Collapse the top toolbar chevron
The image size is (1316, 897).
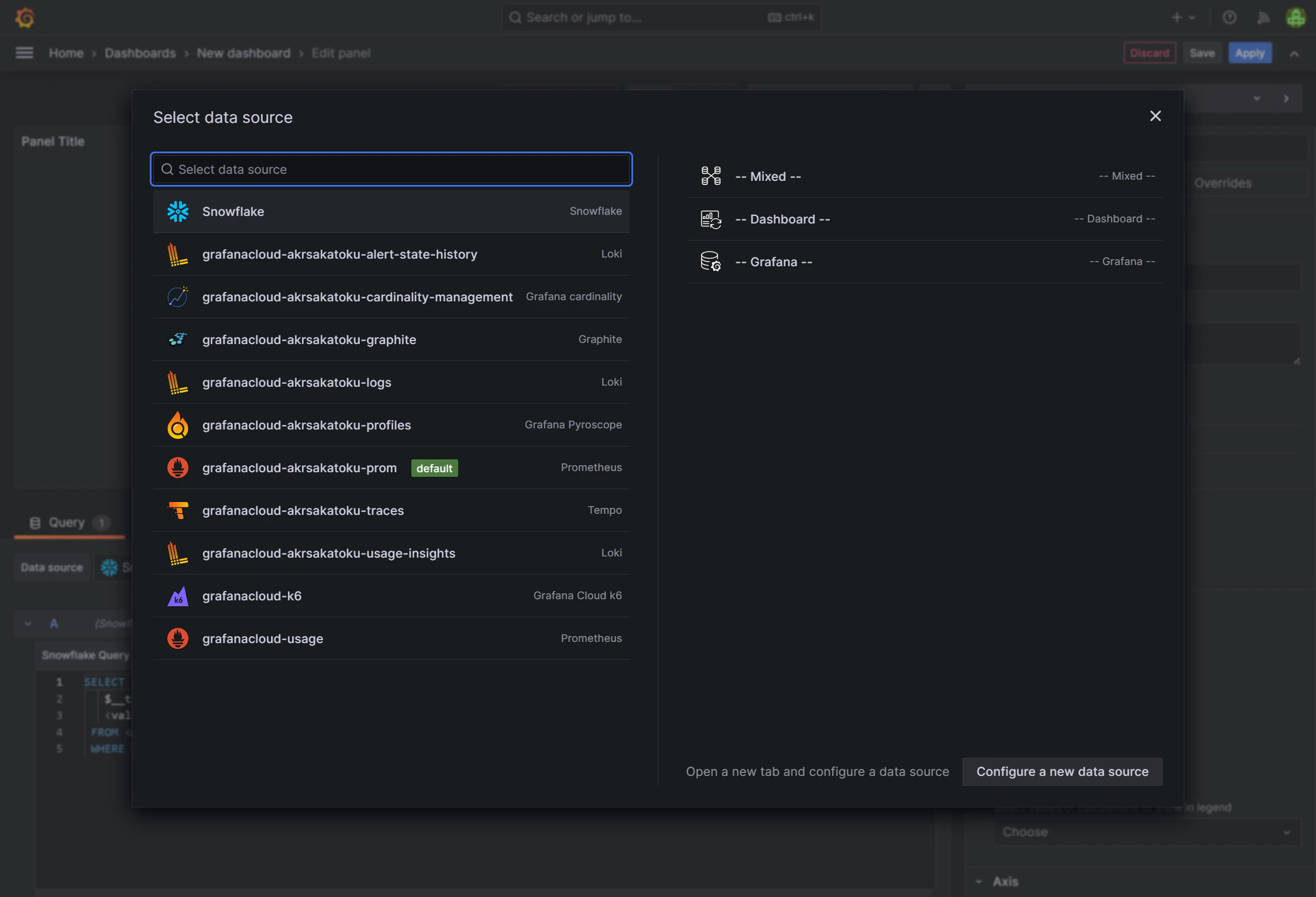(1294, 53)
